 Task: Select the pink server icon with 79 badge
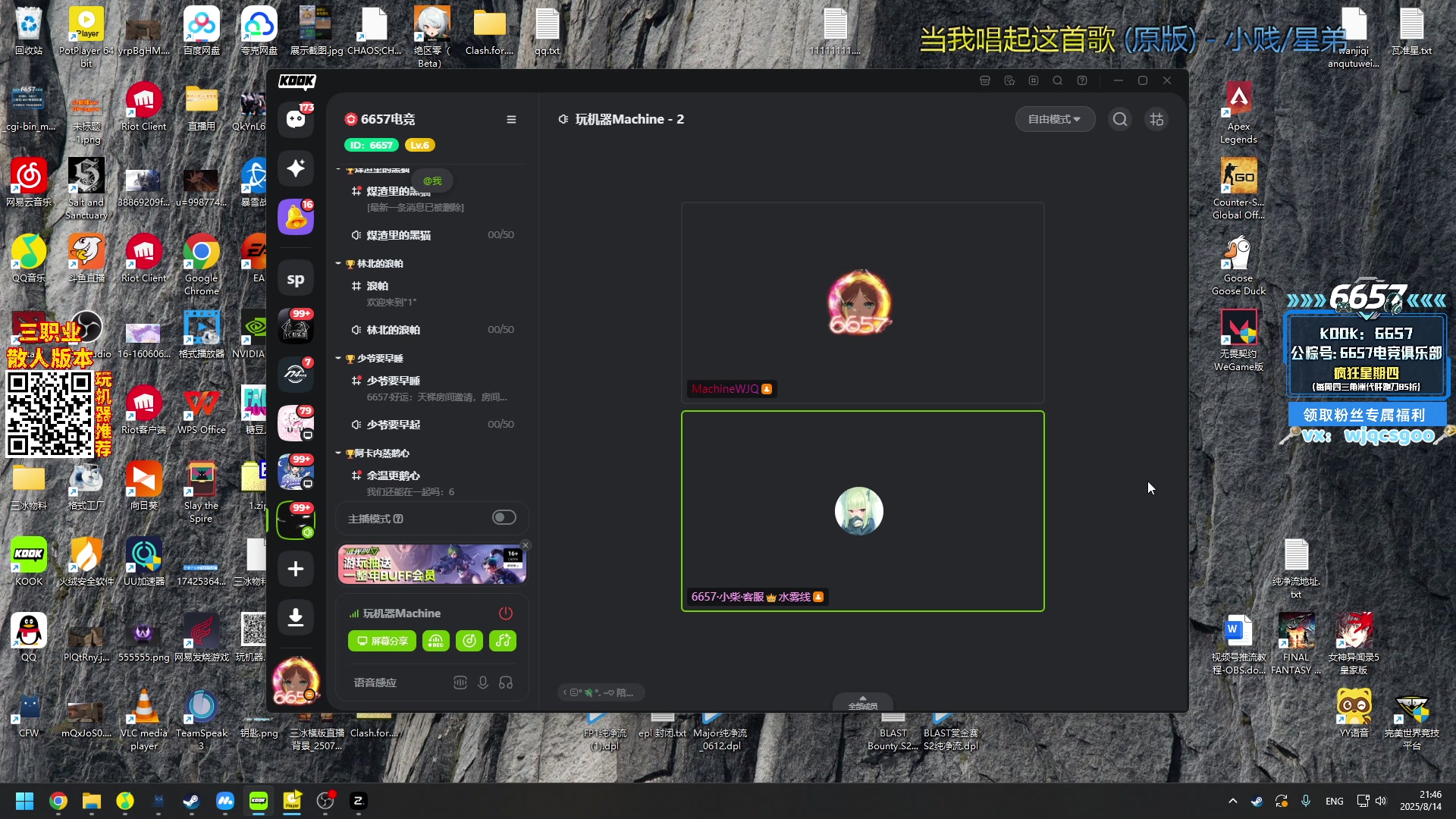(x=296, y=423)
